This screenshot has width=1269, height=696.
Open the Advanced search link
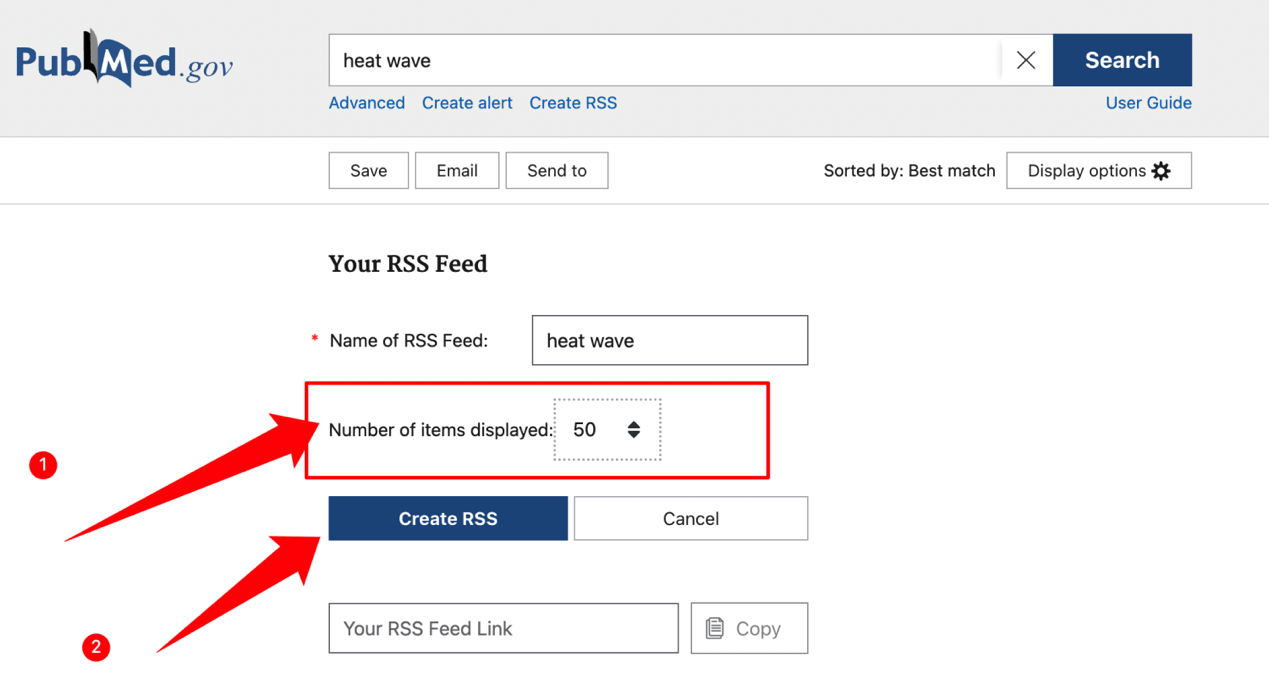point(366,103)
